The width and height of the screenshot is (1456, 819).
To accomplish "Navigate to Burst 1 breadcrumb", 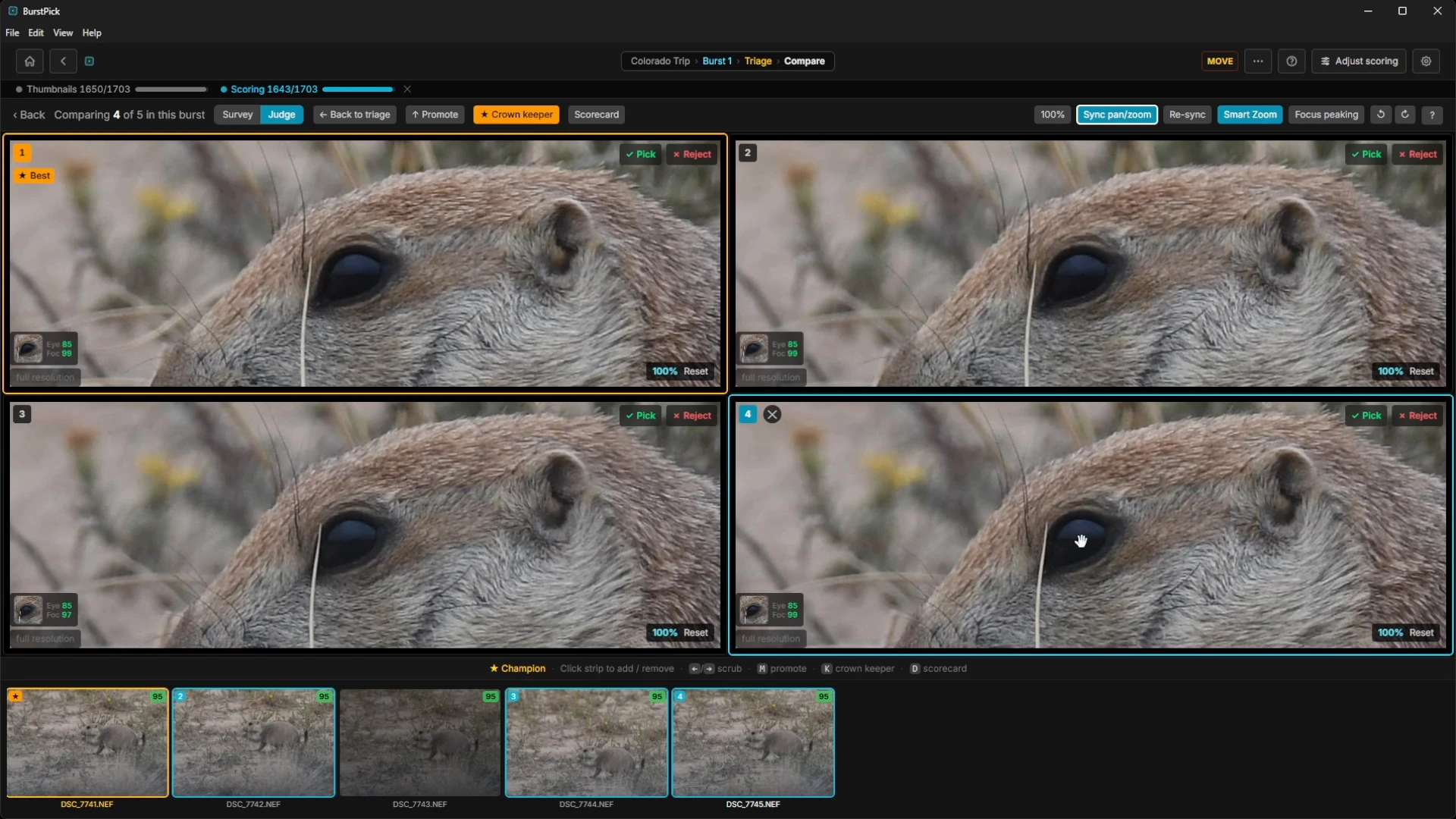I will point(717,61).
